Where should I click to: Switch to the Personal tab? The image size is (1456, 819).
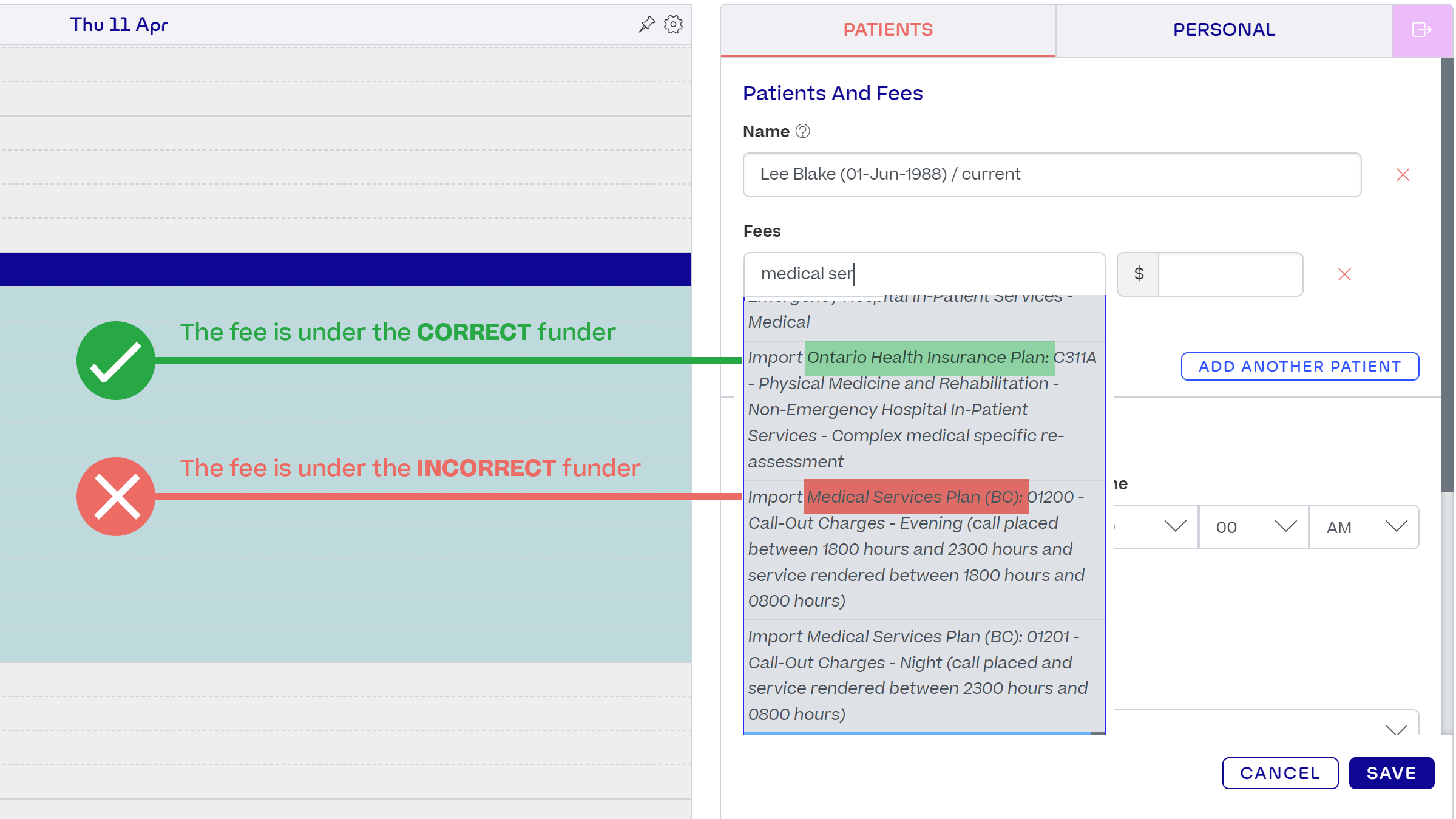pos(1224,30)
